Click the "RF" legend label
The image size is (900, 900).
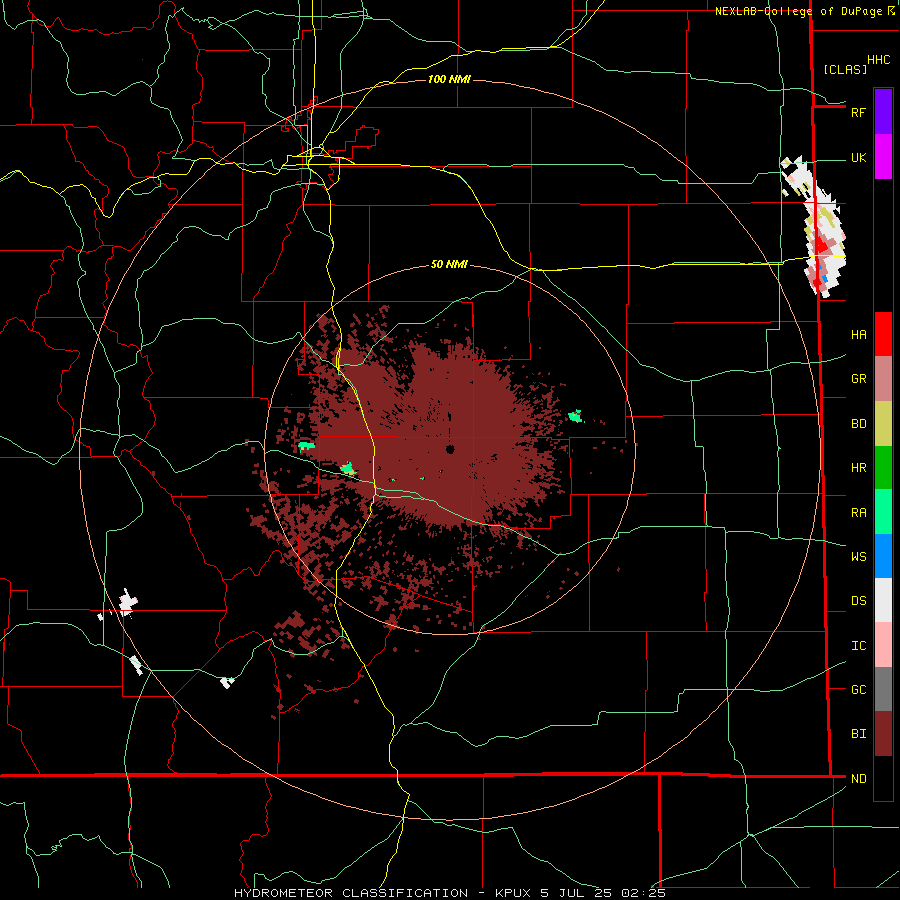pyautogui.click(x=858, y=112)
